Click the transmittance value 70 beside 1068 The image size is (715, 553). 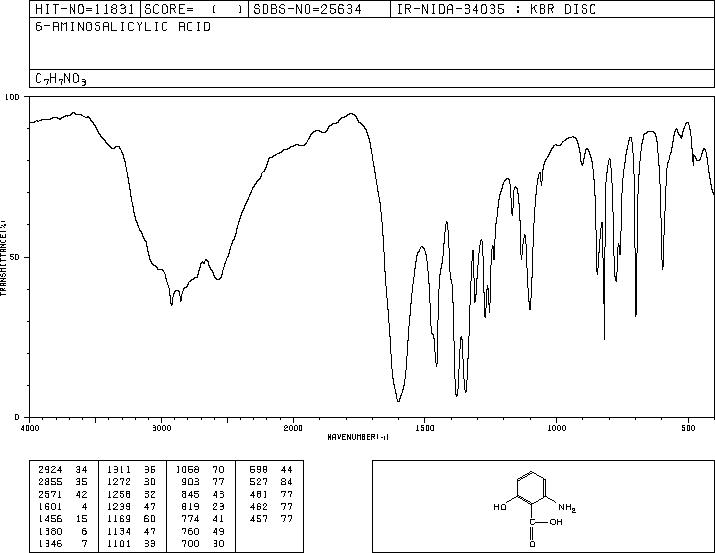coord(218,470)
